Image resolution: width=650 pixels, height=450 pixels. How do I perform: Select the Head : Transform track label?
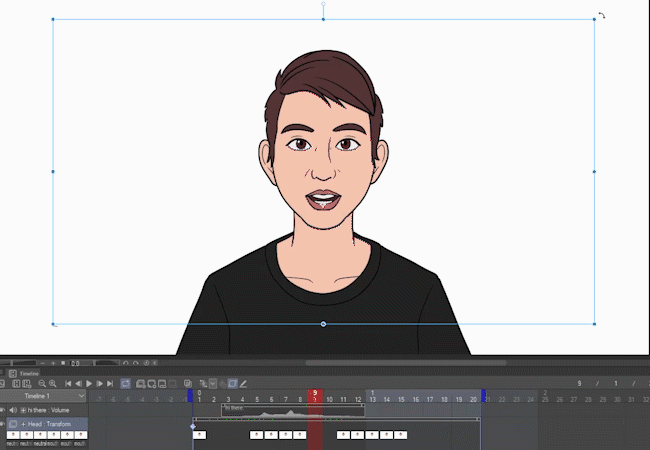pyautogui.click(x=49, y=424)
